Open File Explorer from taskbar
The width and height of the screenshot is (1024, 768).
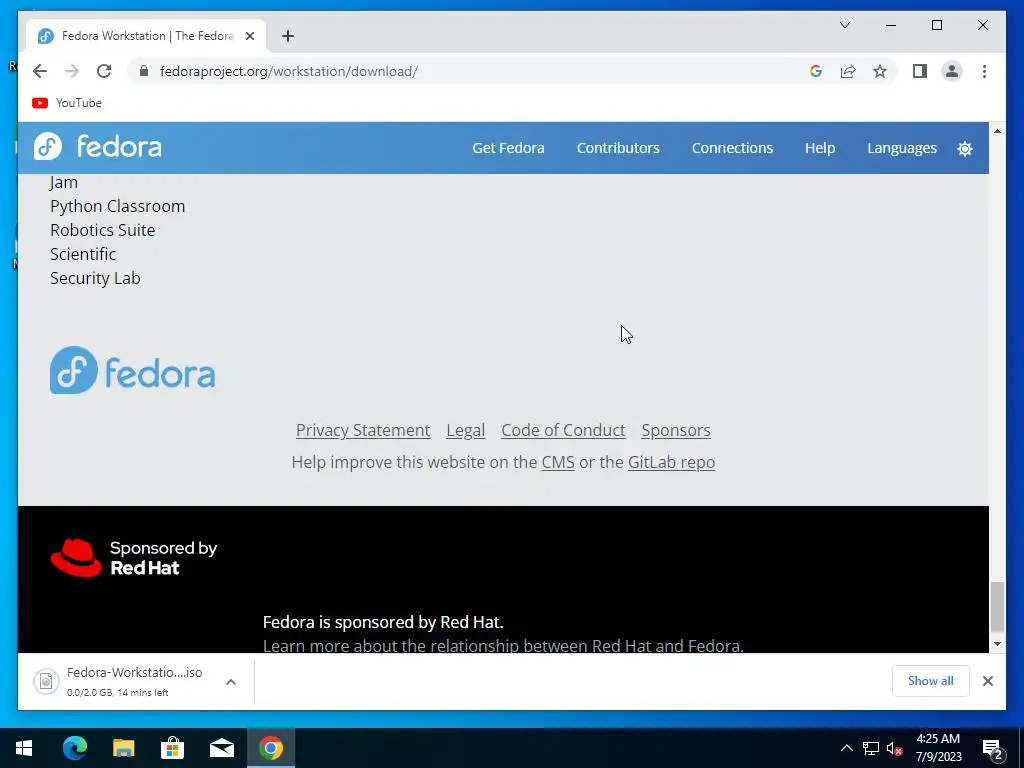(123, 748)
